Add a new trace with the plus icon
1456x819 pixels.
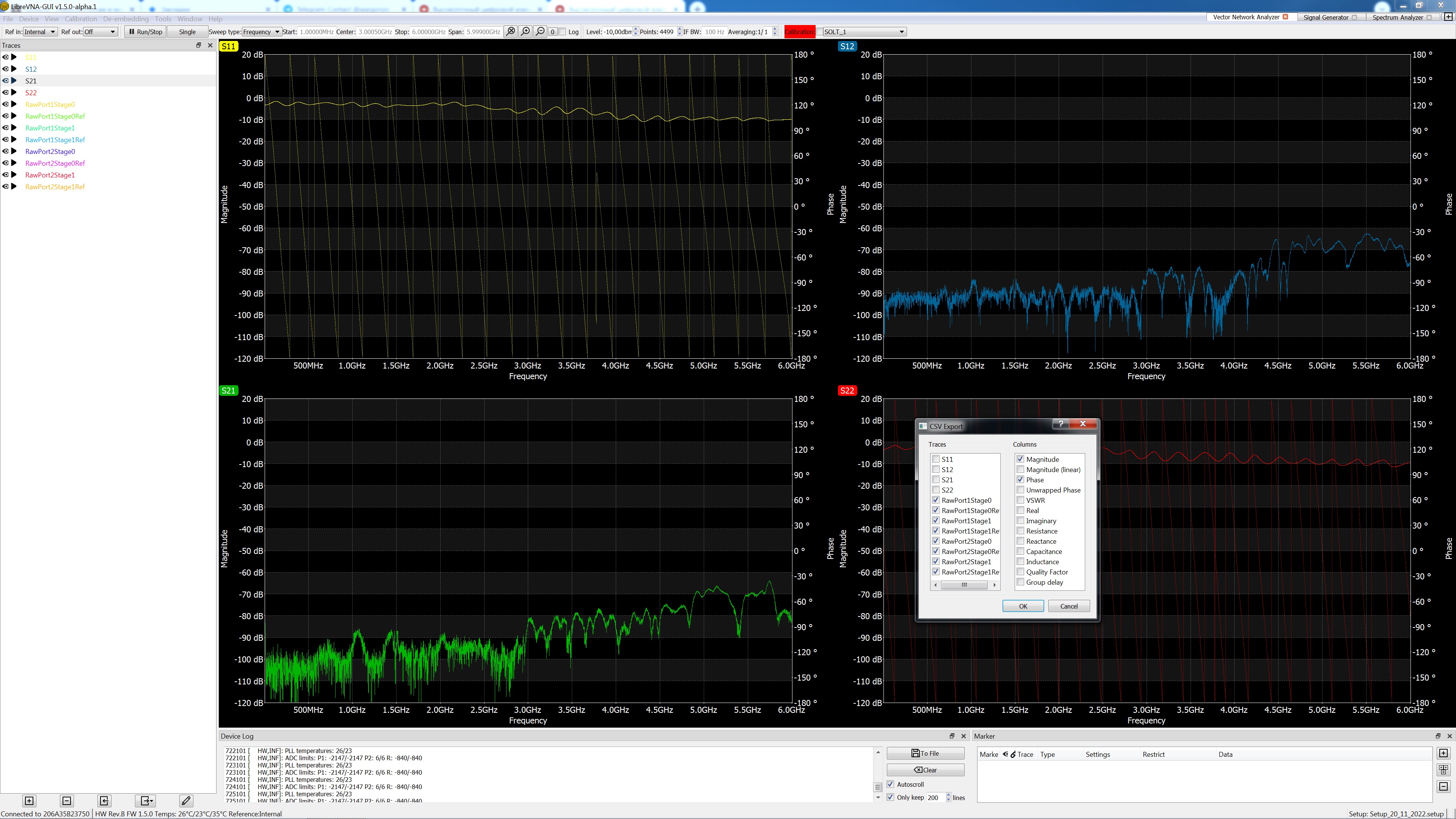coord(28,801)
